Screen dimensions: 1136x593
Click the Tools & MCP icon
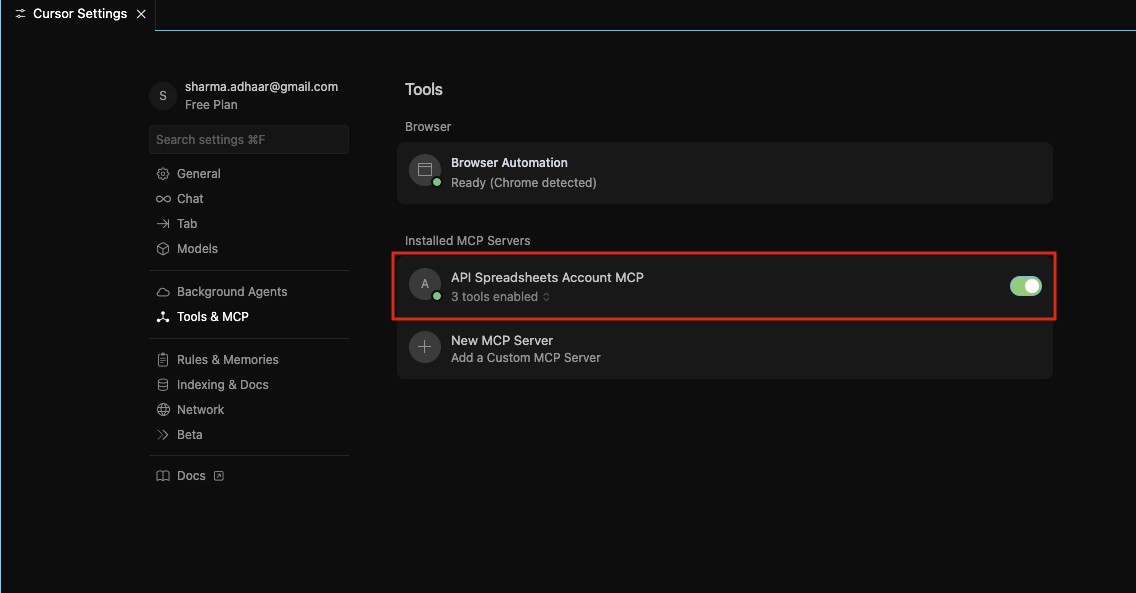(162, 316)
